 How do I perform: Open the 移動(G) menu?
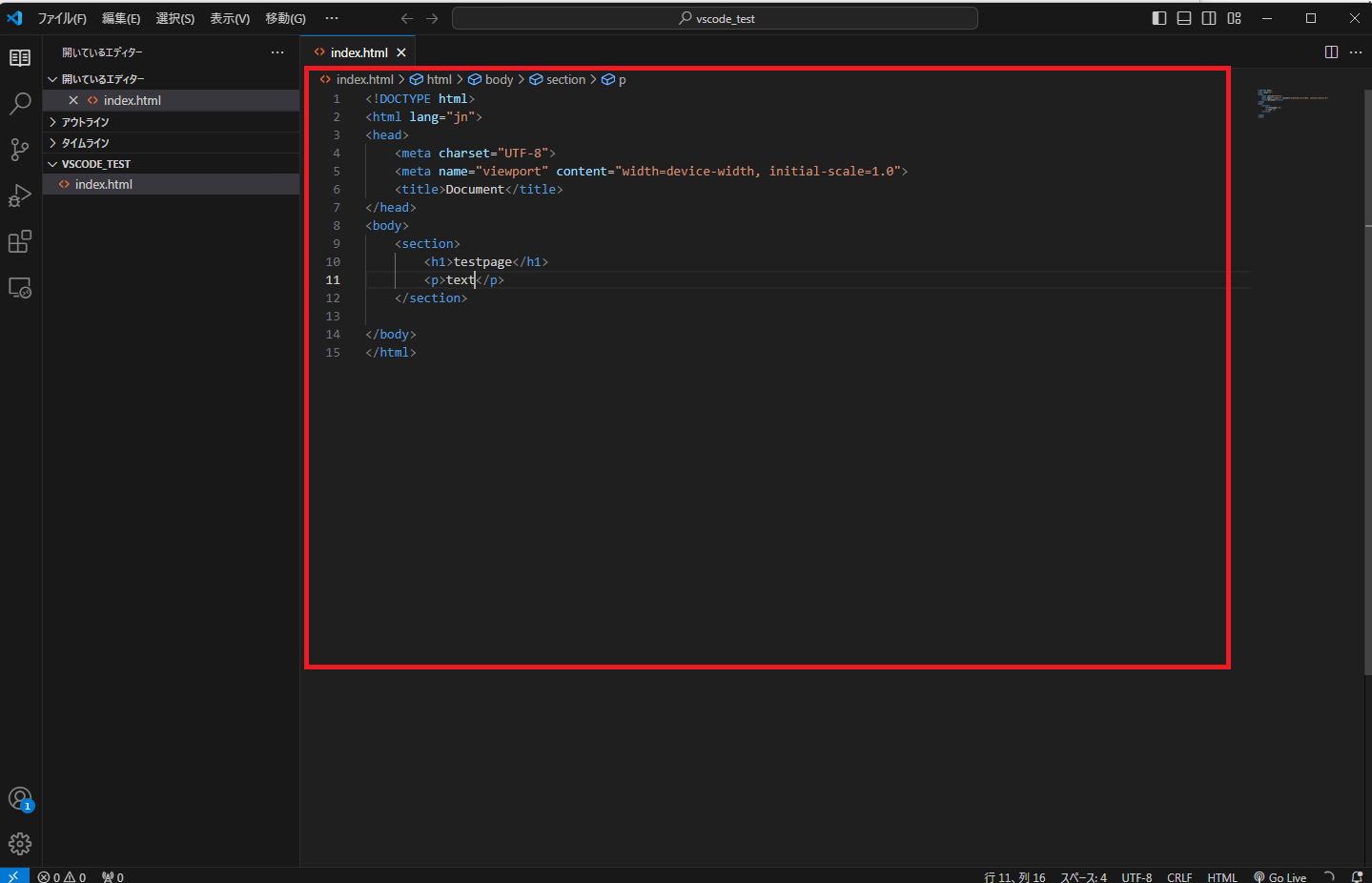pyautogui.click(x=285, y=18)
